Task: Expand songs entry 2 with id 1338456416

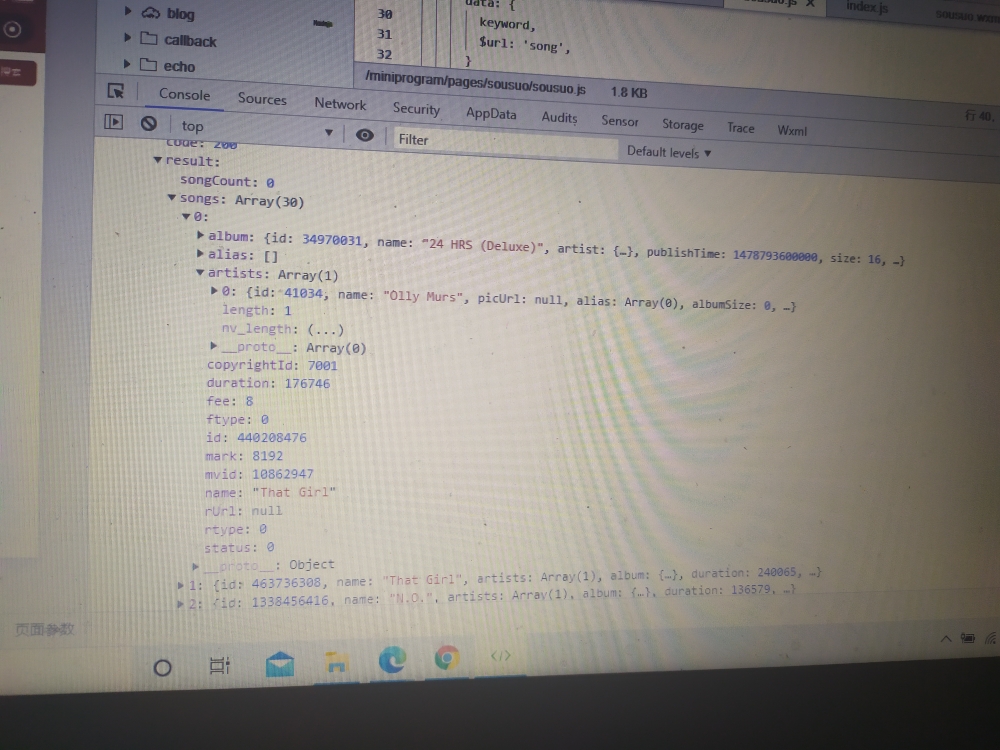Action: pos(180,603)
